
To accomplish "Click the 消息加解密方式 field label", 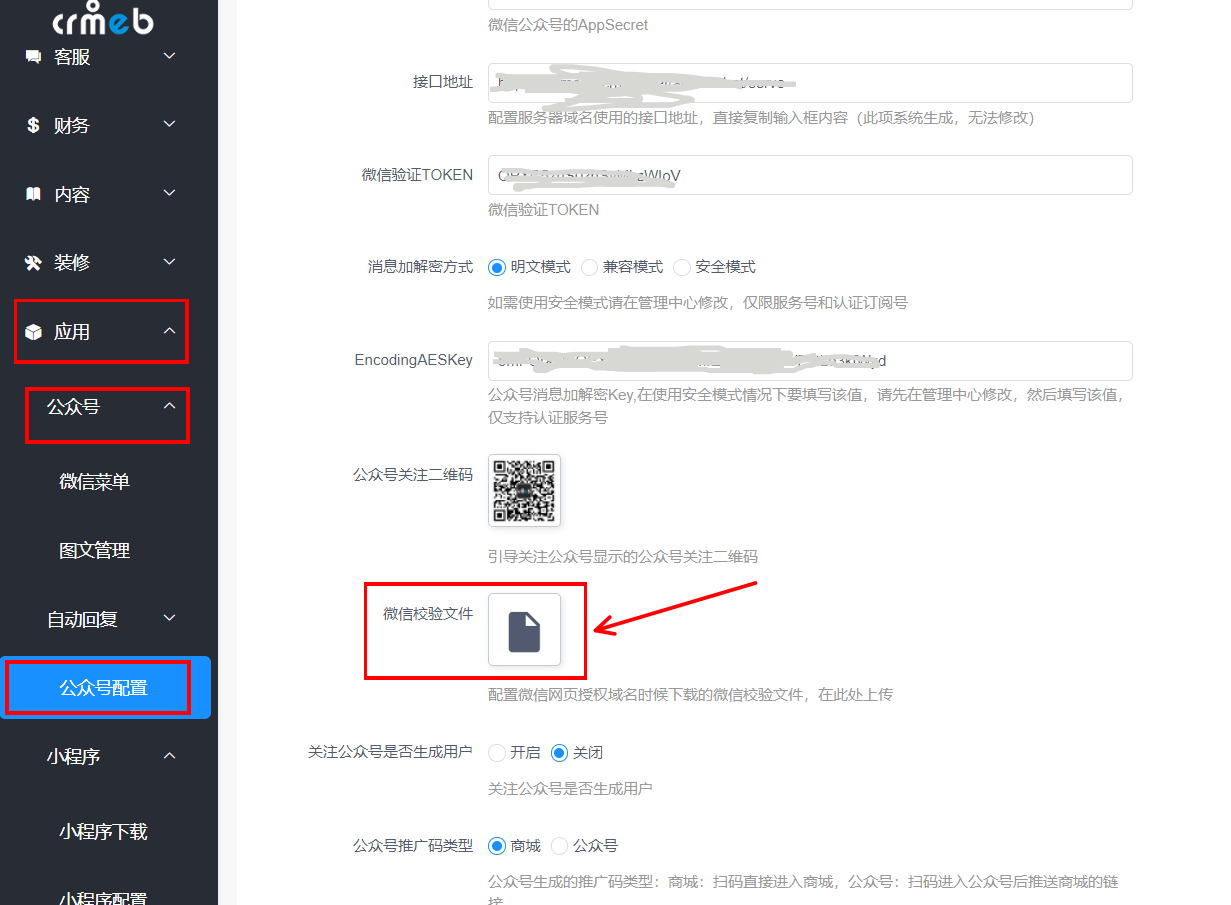I will tap(420, 267).
